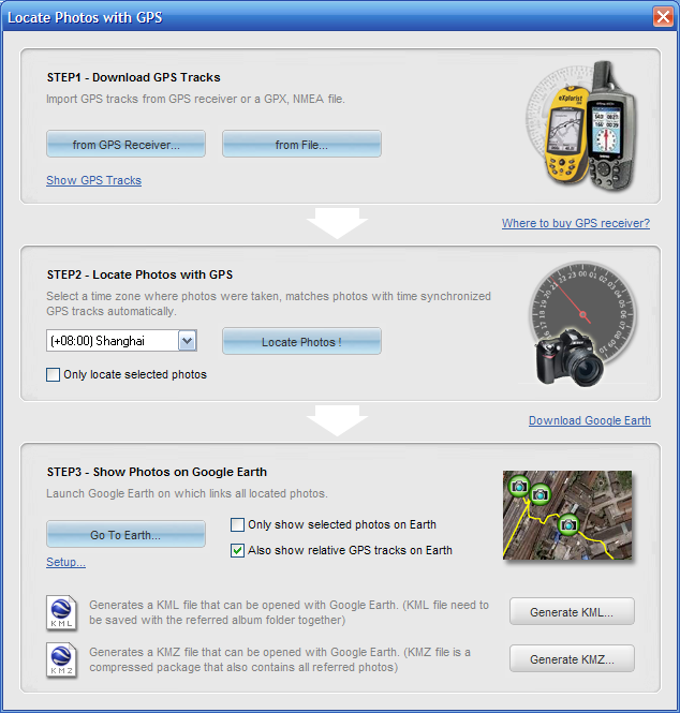Click the STEP1 - Download GPS Tracks heading
The width and height of the screenshot is (680, 713).
pos(133,77)
